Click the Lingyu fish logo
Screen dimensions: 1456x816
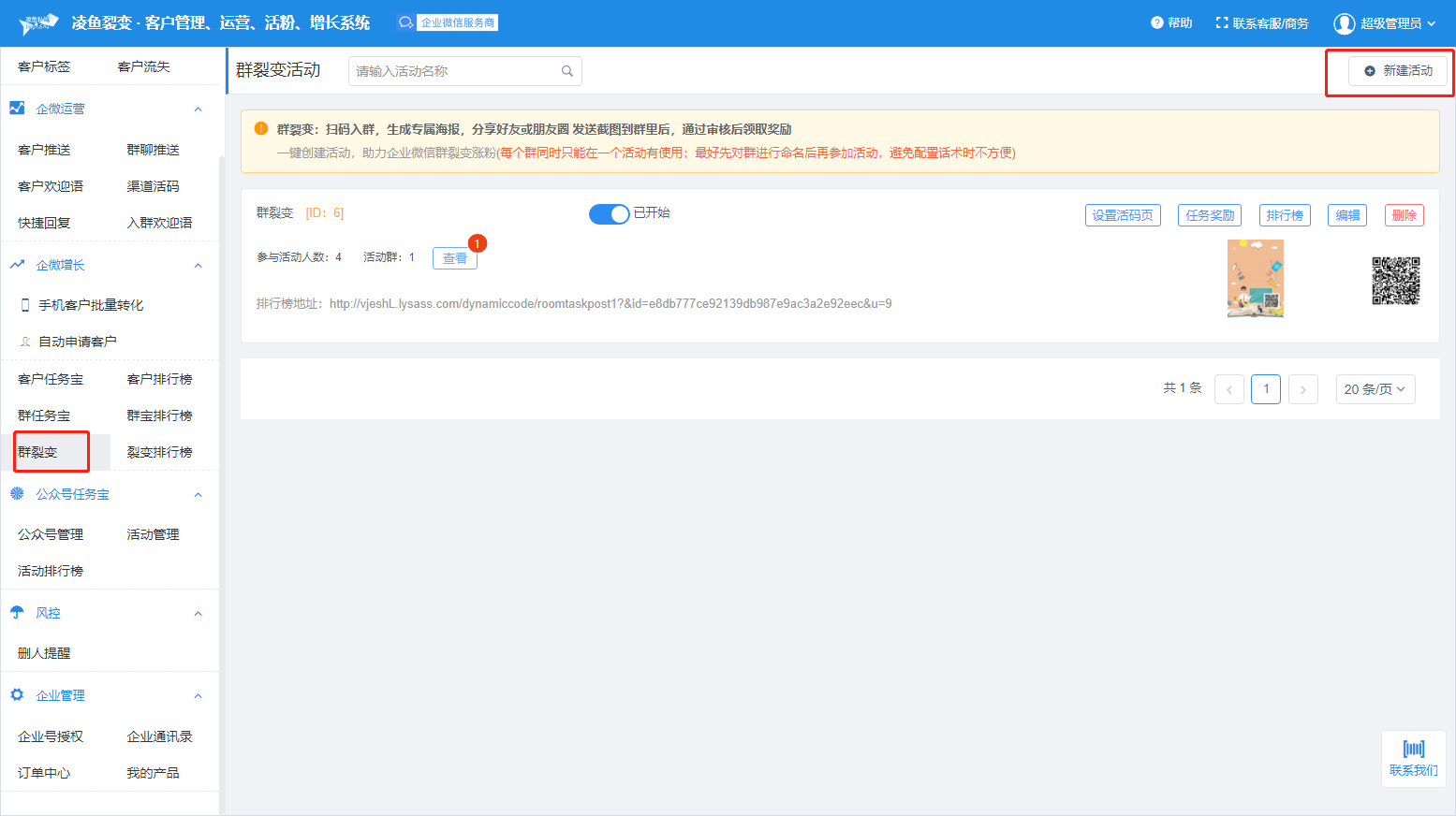tap(38, 22)
